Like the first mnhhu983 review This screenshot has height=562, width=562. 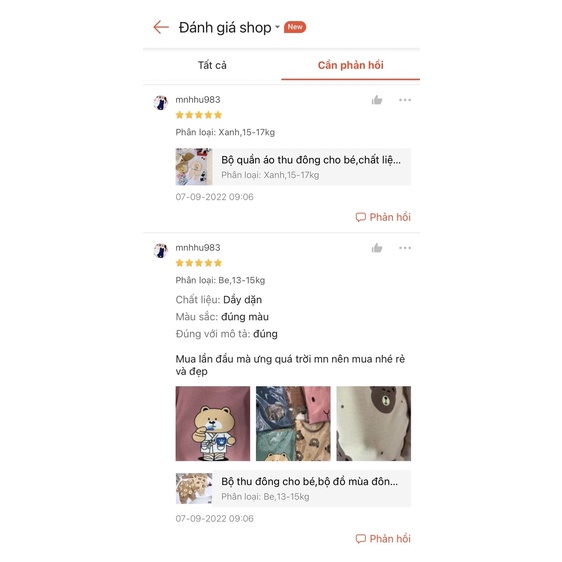tap(377, 100)
